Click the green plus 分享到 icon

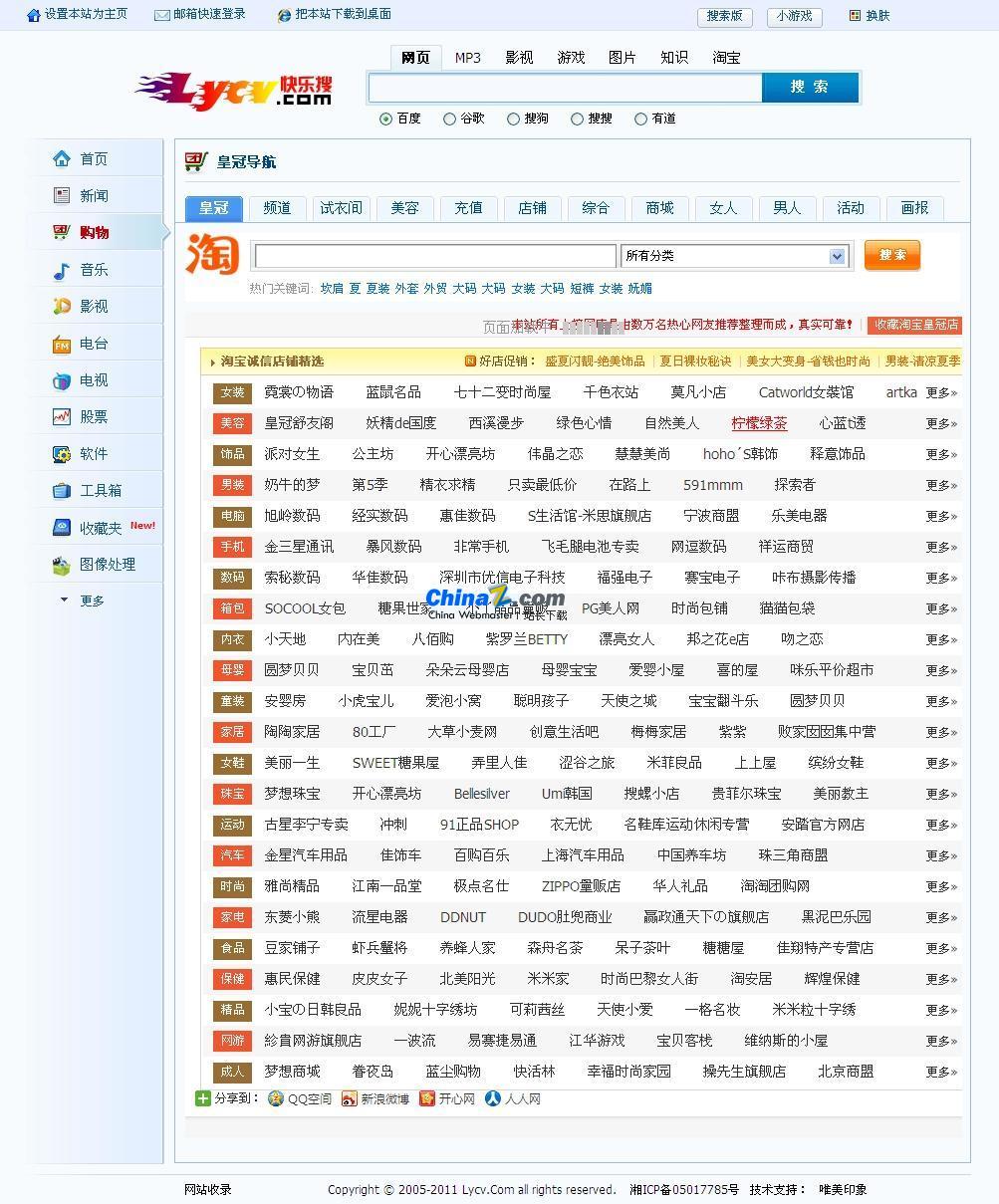203,1098
